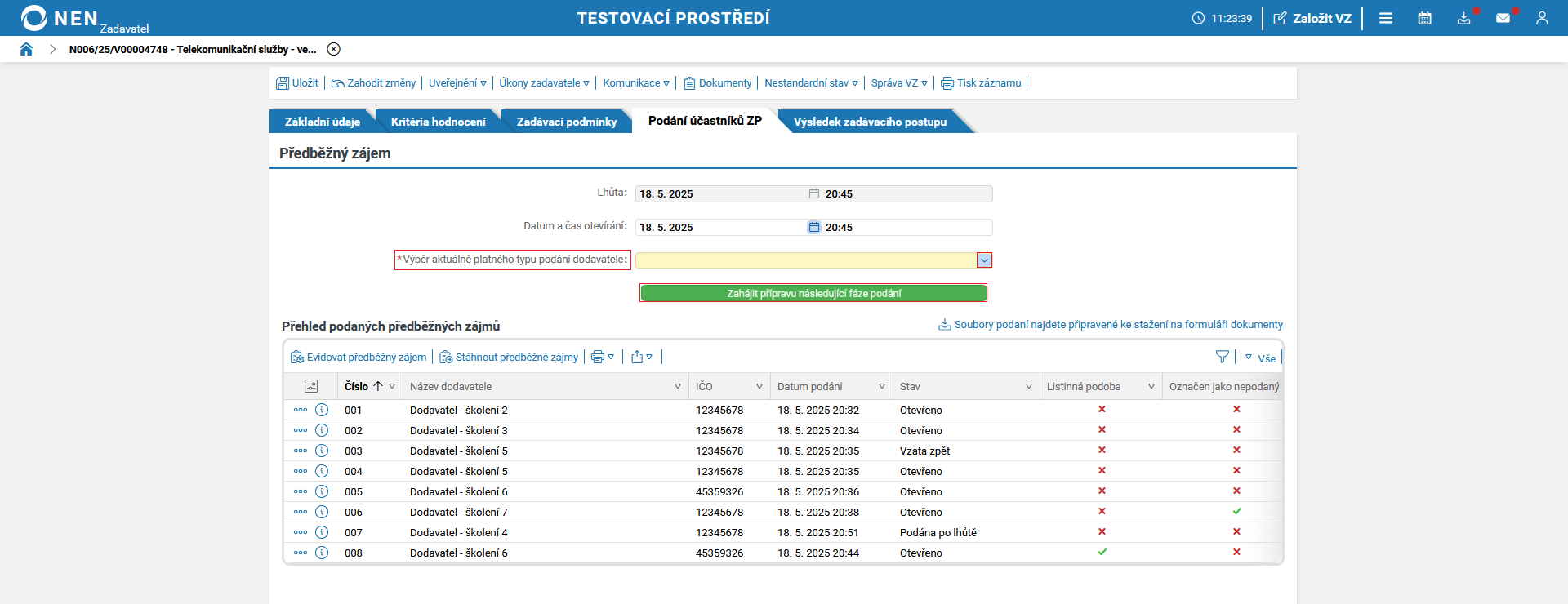This screenshot has width=1568, height=604.
Task: Click the Založit VZ button
Action: point(1312,18)
